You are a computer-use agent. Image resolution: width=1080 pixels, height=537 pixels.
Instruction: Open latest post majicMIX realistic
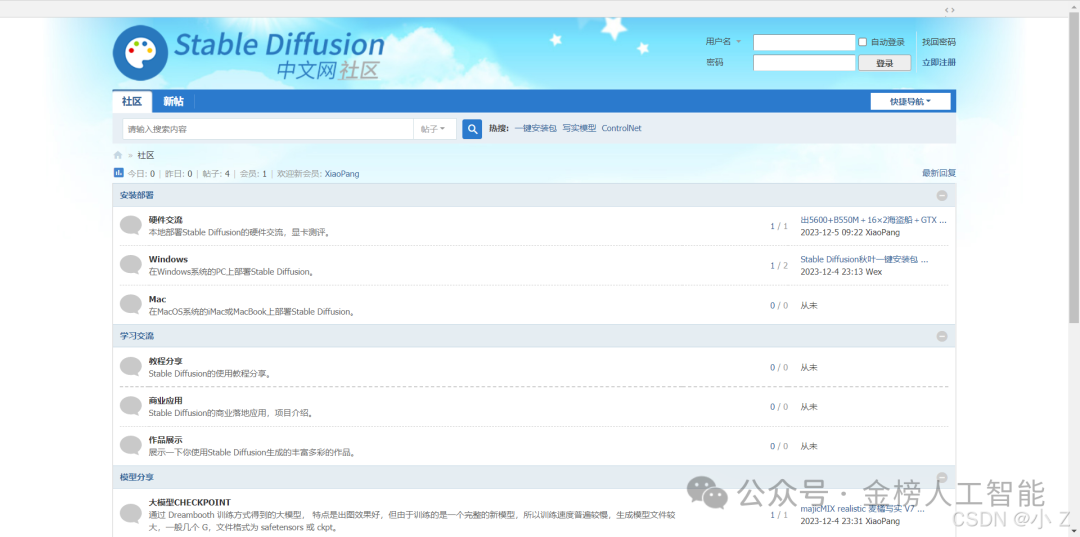click(862, 509)
